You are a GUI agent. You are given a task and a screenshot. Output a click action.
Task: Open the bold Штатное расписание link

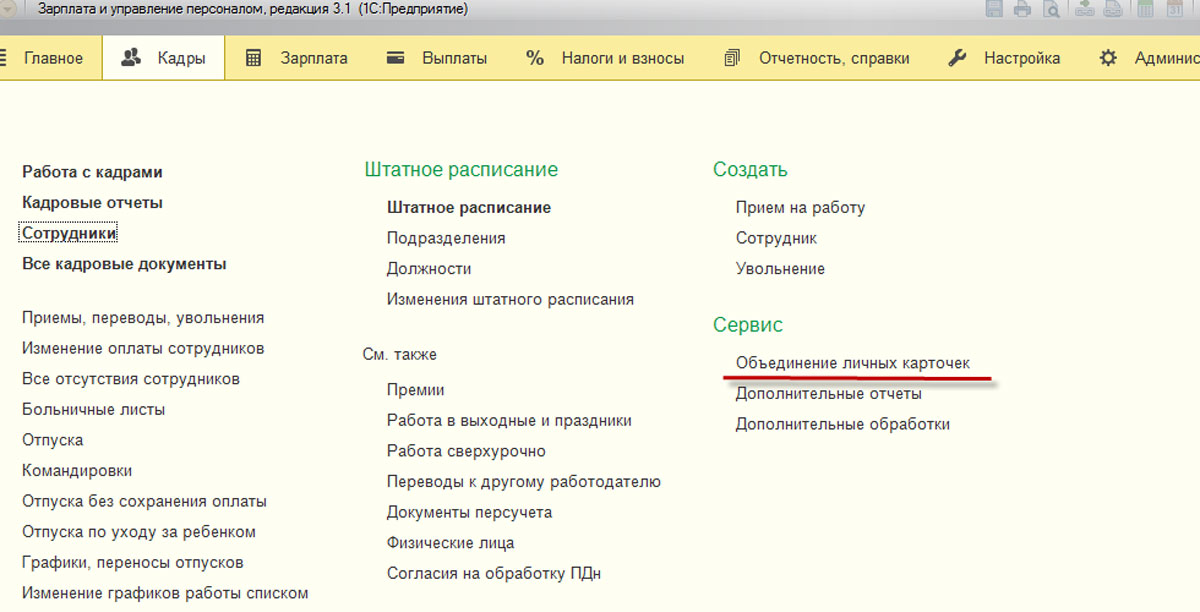pos(469,208)
